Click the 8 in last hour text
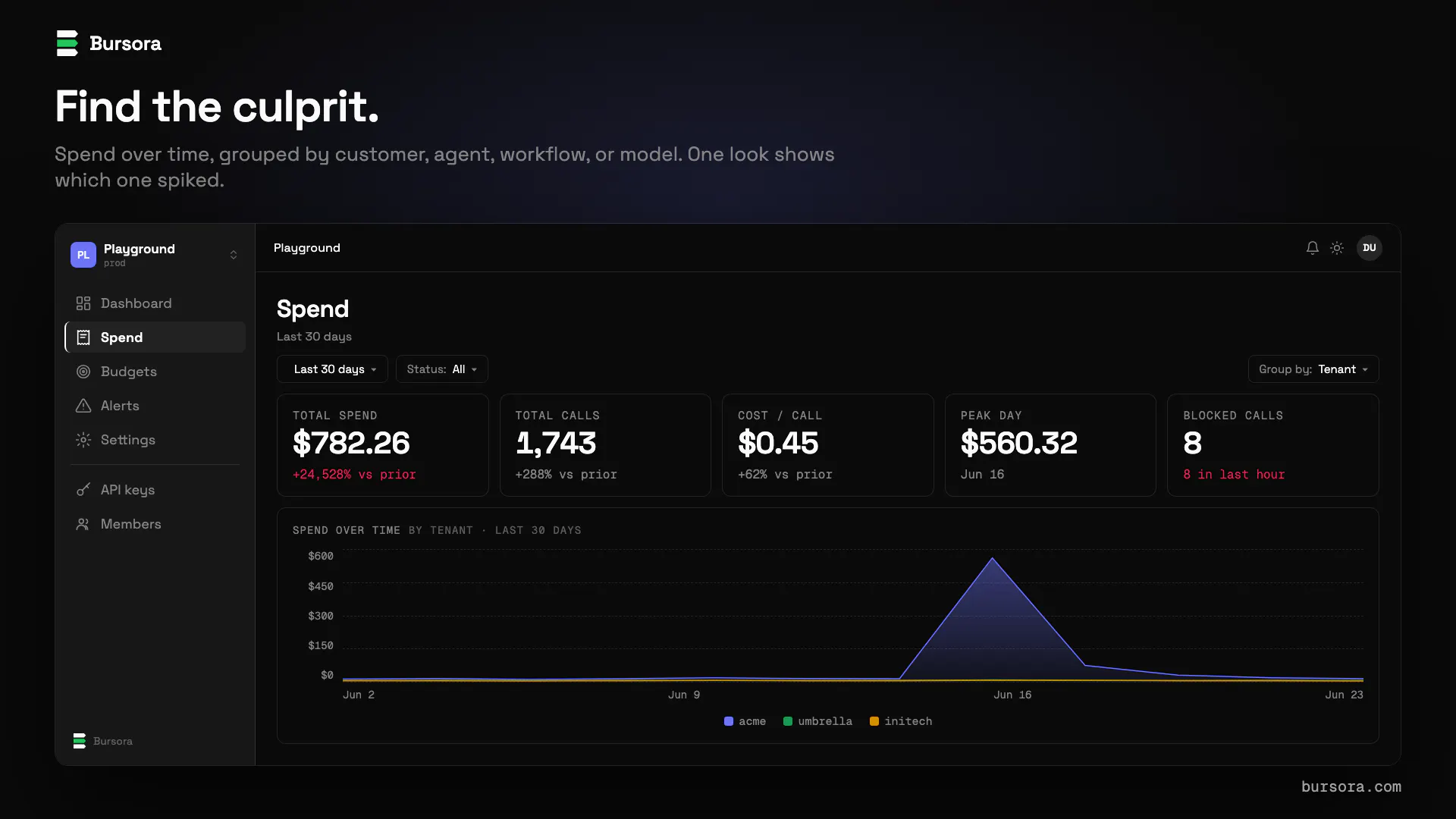 point(1234,475)
